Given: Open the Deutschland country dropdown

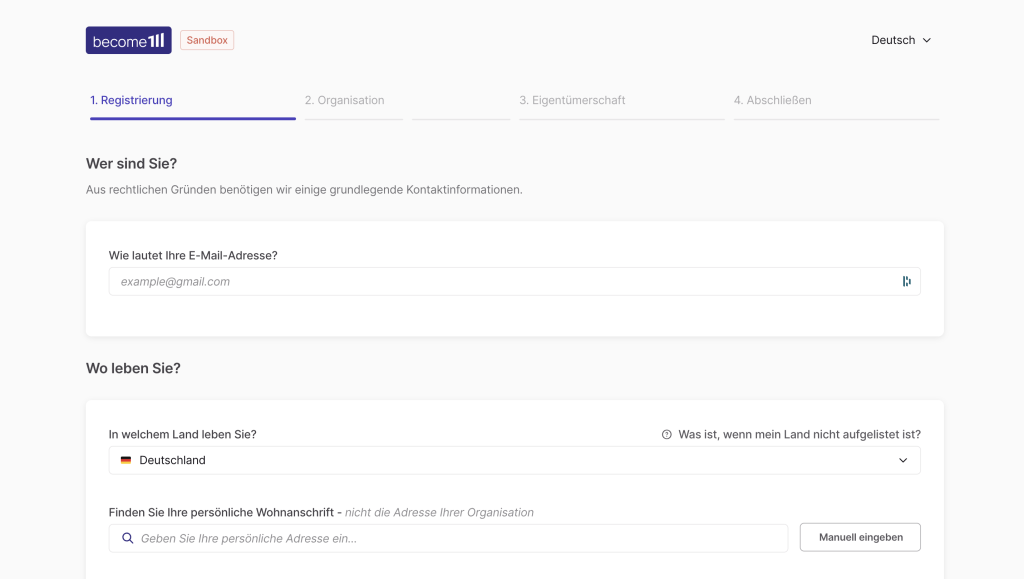Looking at the screenshot, I should coord(515,460).
